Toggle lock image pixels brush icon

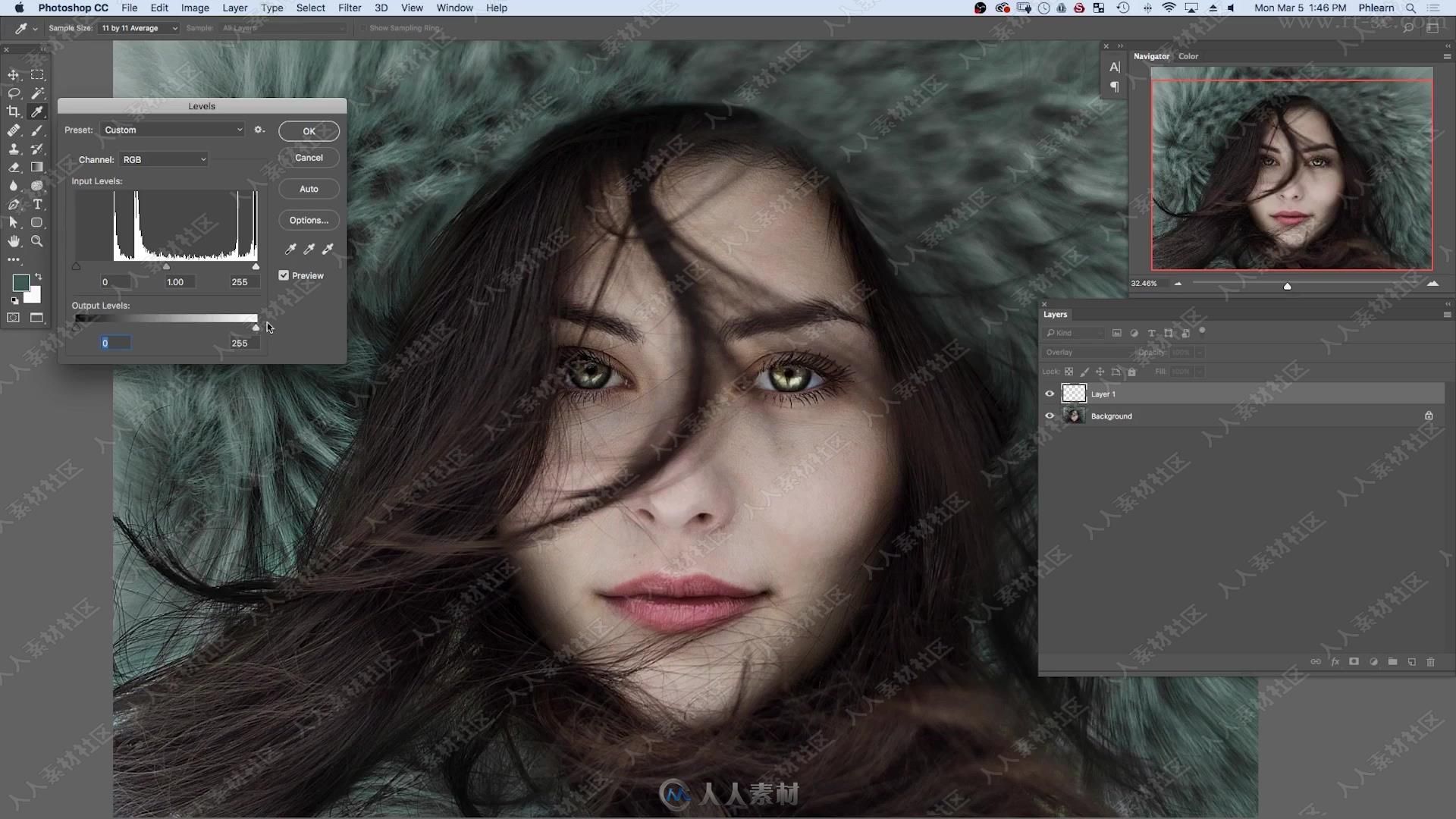click(1084, 372)
